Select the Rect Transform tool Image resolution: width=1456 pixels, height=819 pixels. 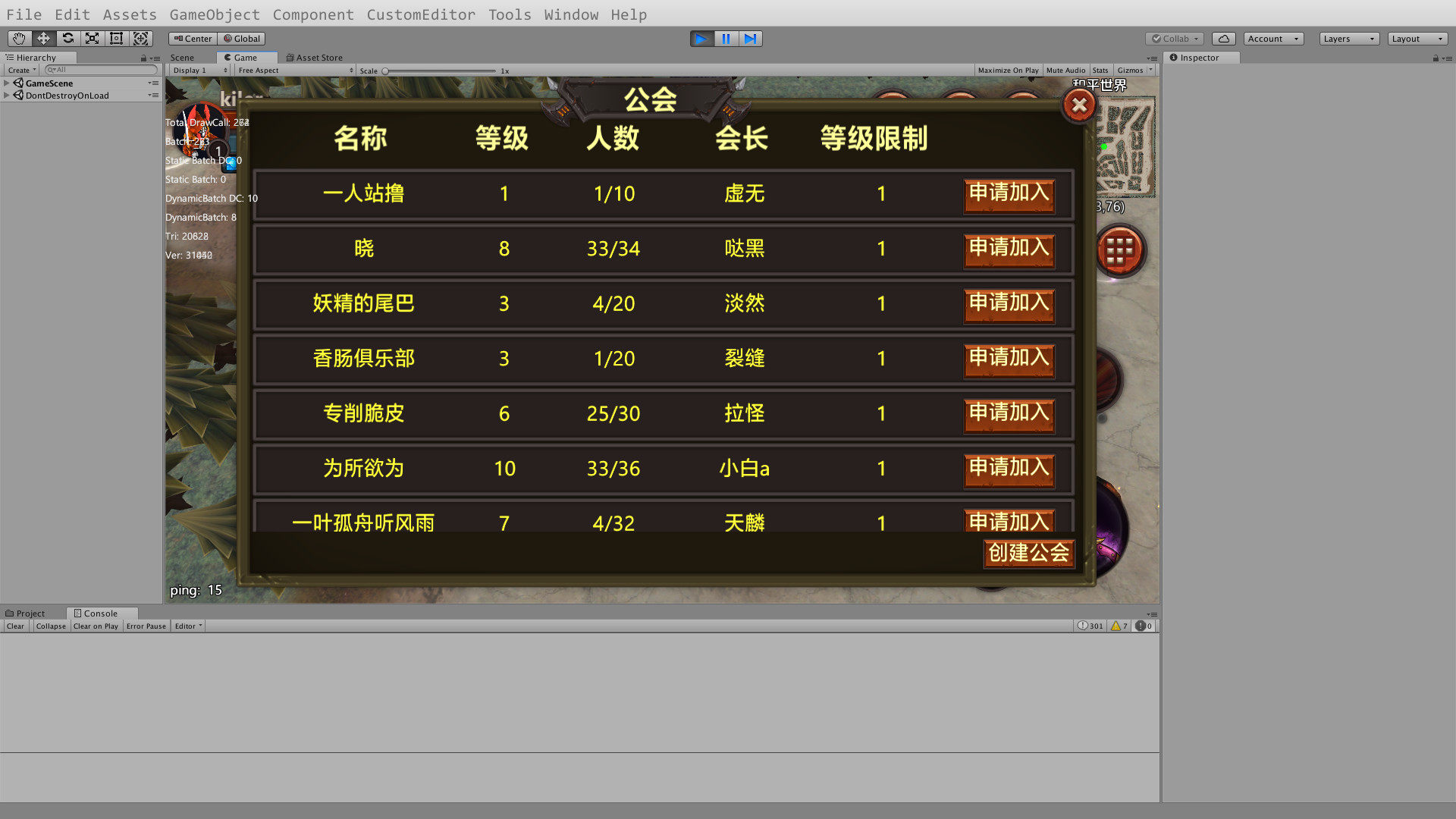[117, 39]
